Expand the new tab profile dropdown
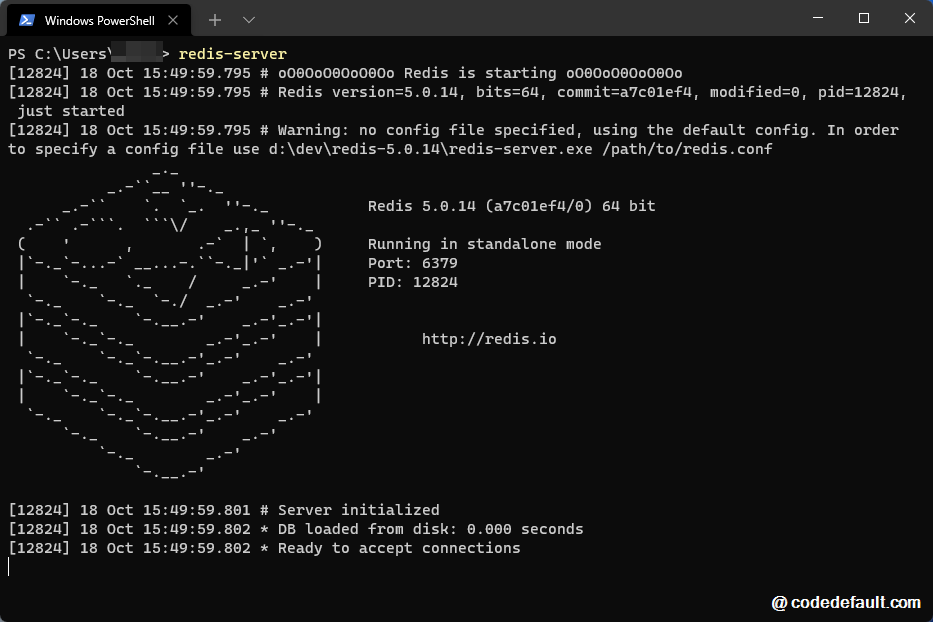Viewport: 933px width, 622px height. [249, 20]
